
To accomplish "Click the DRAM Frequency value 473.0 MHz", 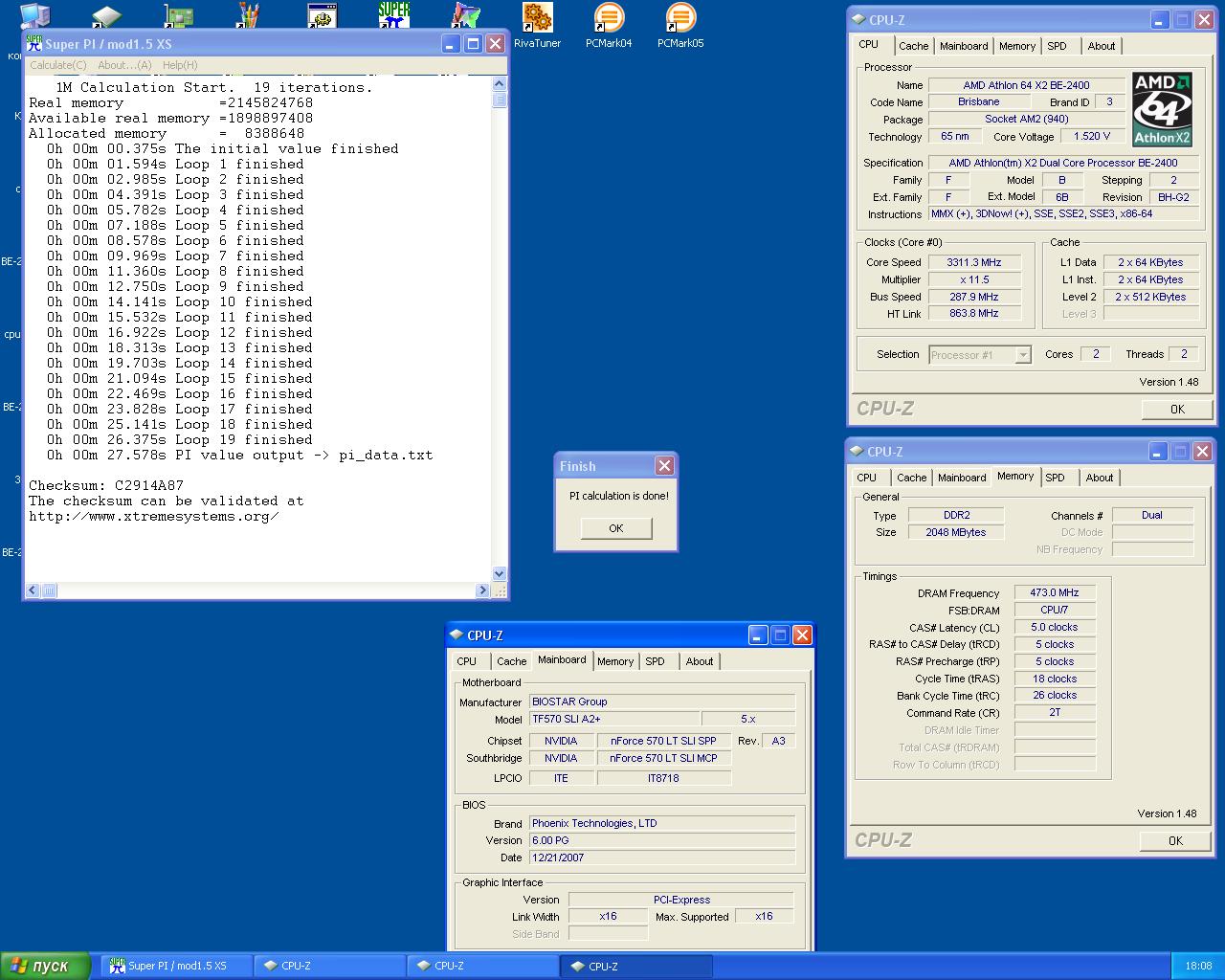I will [1054, 592].
